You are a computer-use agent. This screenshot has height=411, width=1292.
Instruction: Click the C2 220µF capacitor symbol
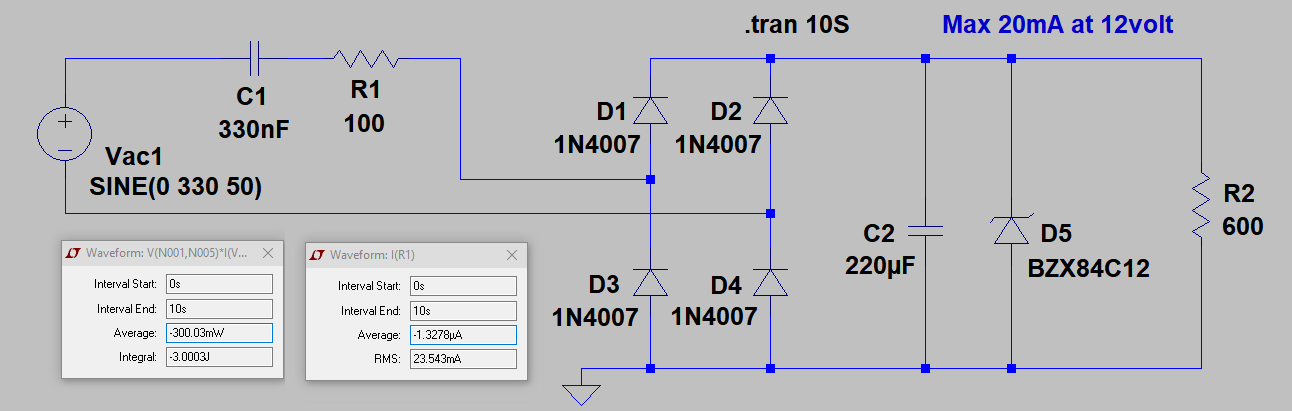pyautogui.click(x=925, y=232)
